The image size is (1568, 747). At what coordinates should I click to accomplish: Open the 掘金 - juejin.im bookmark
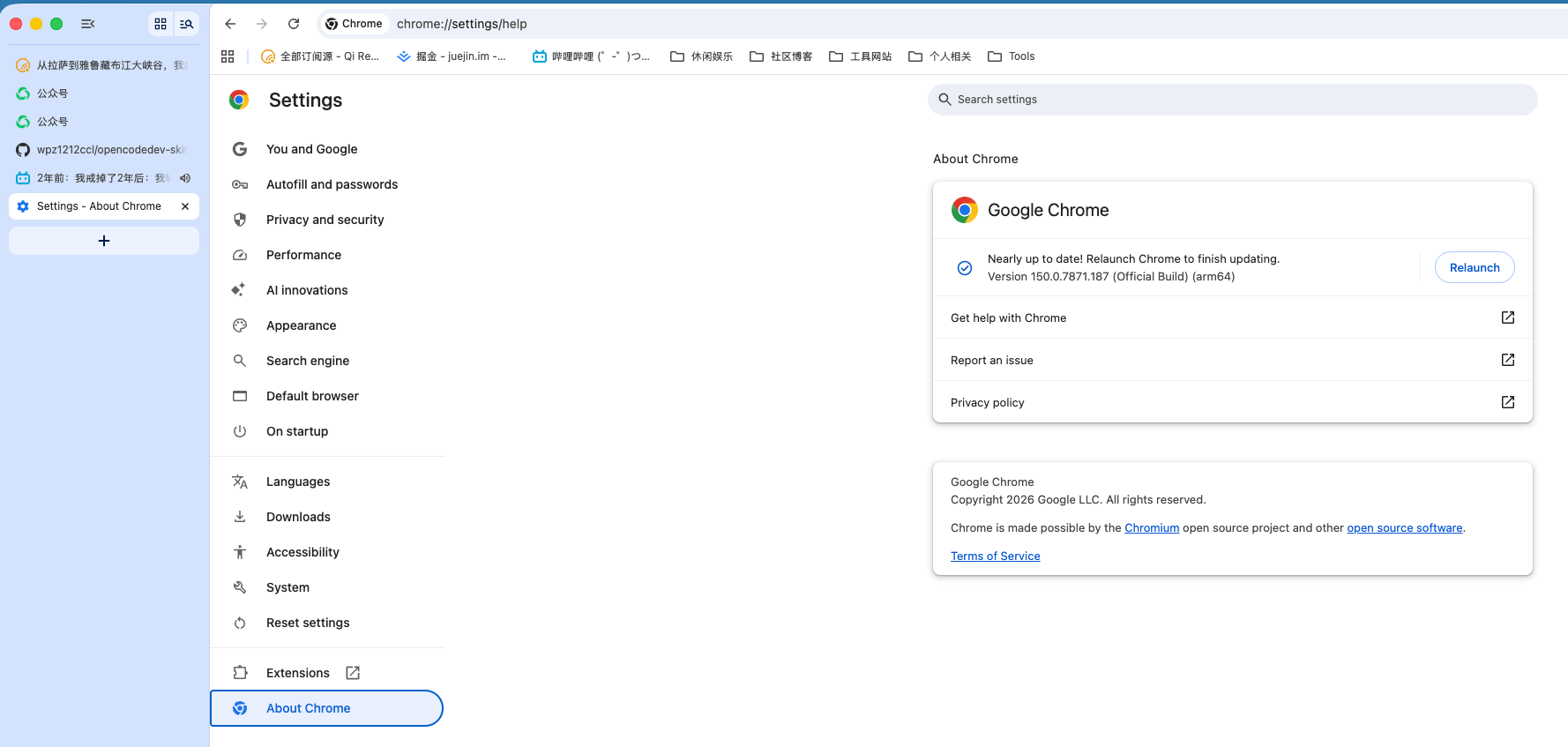452,56
